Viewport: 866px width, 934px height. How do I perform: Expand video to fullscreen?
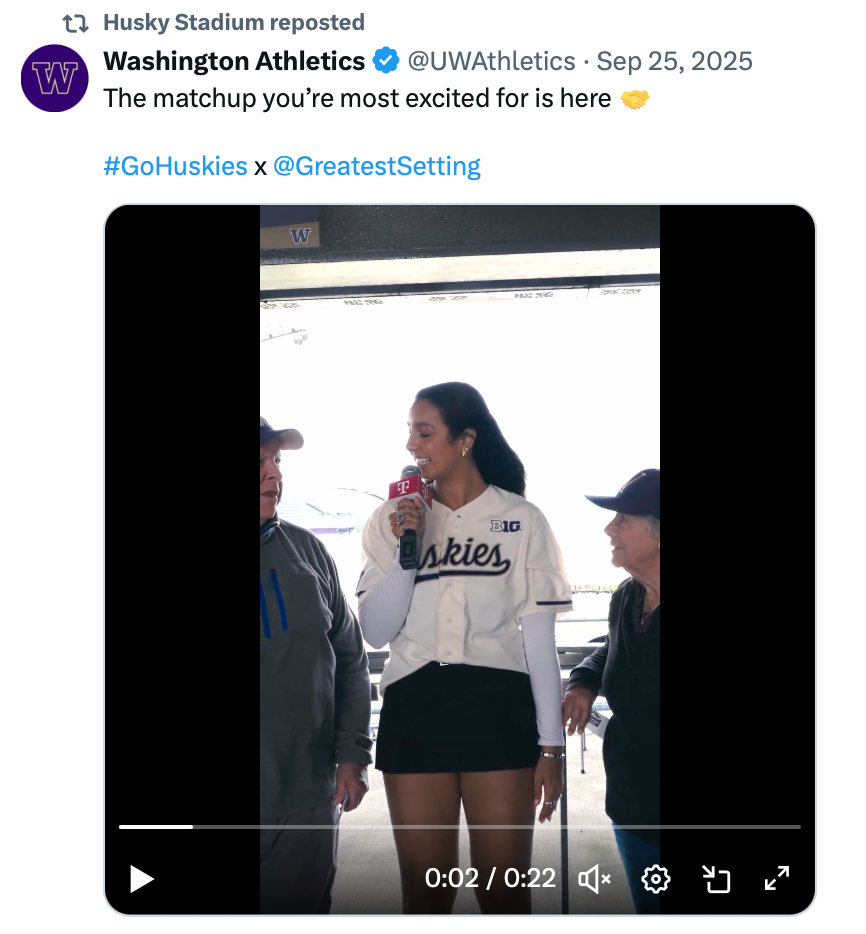point(777,879)
